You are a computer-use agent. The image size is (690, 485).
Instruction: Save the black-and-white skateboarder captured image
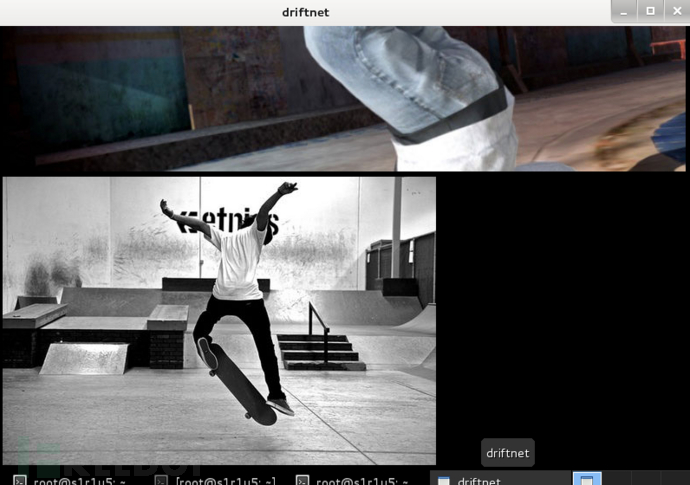coord(219,321)
